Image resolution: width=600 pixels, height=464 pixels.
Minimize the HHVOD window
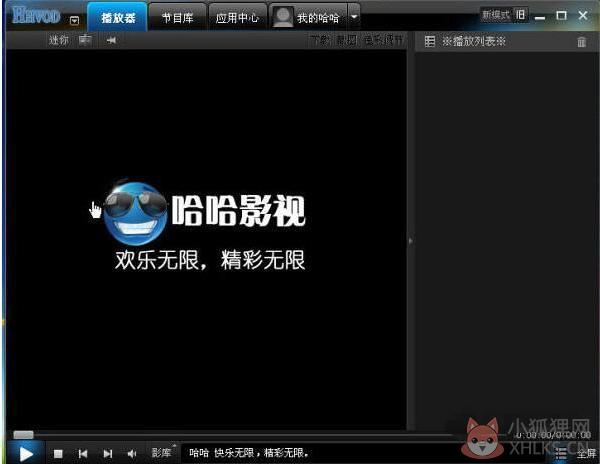[540, 17]
